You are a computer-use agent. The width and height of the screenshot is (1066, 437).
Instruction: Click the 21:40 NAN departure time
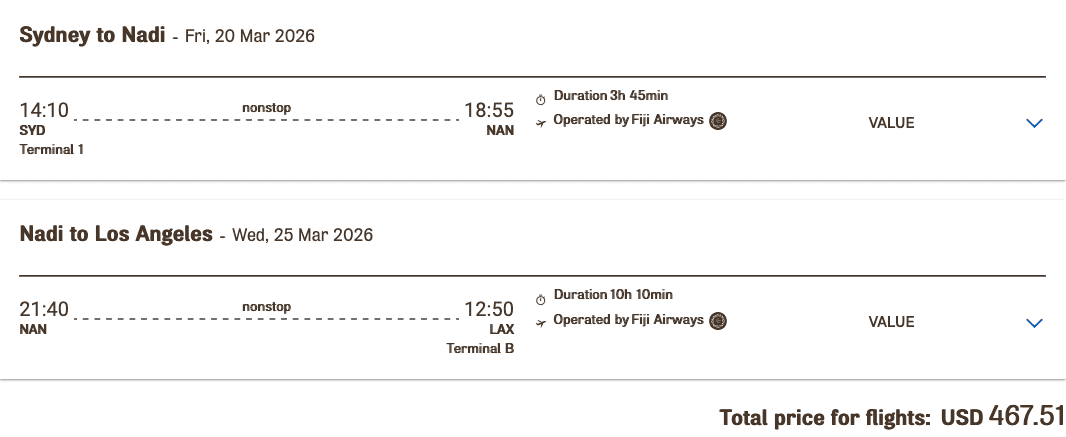point(44,310)
